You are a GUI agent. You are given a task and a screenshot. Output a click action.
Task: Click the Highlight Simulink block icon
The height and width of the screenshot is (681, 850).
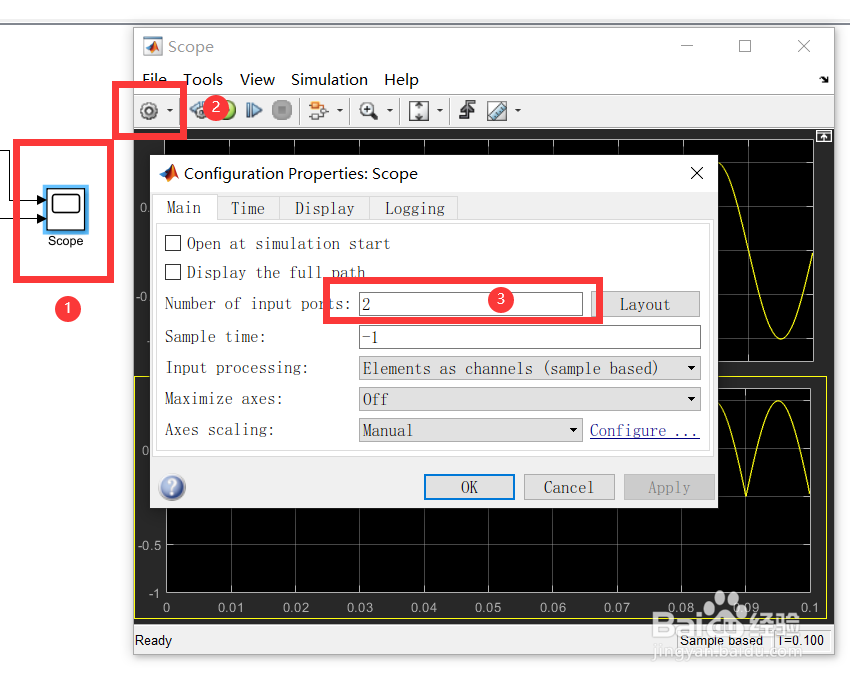point(318,111)
